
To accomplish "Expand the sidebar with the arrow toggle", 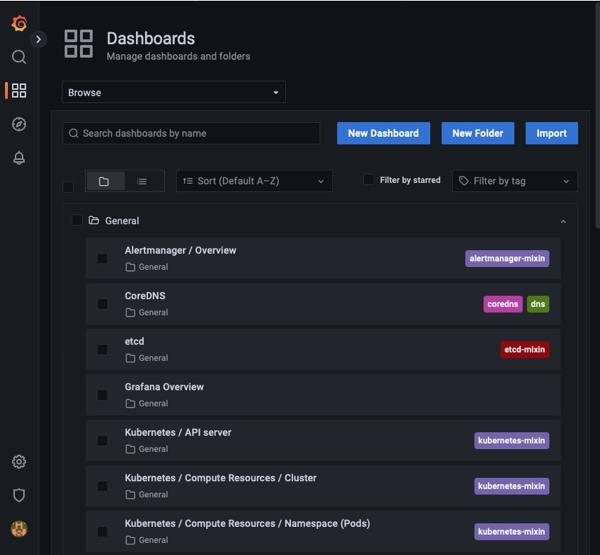I will pos(38,39).
